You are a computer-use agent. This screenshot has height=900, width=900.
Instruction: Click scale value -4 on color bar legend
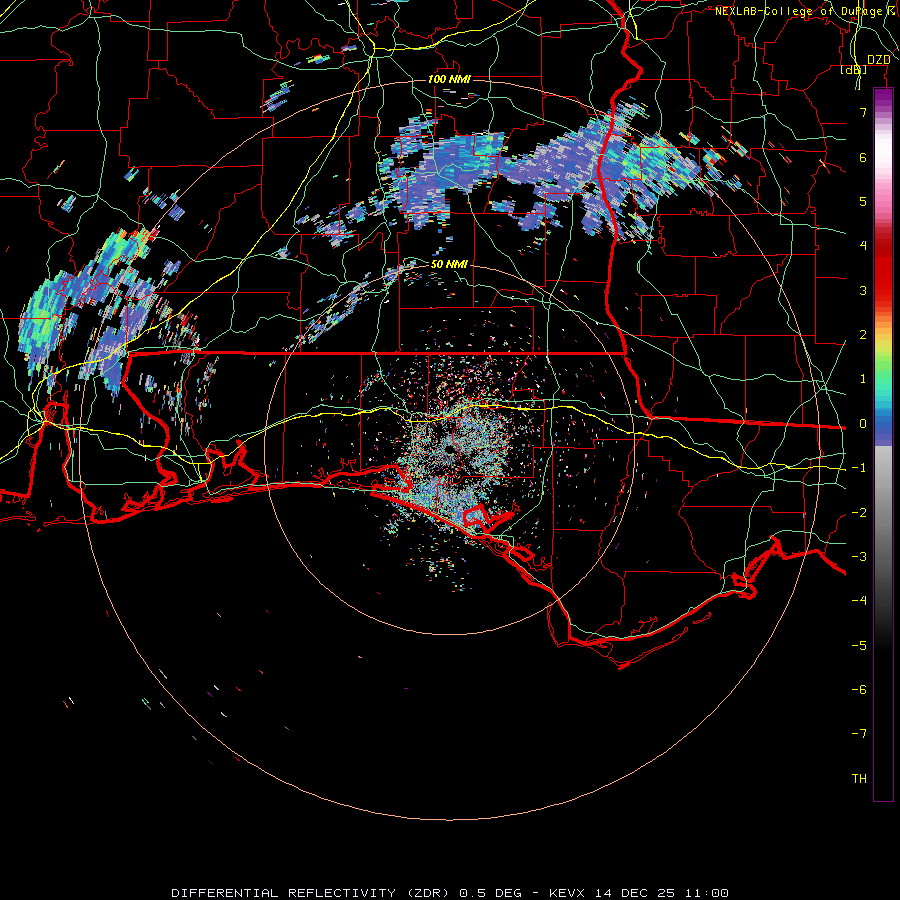(859, 601)
